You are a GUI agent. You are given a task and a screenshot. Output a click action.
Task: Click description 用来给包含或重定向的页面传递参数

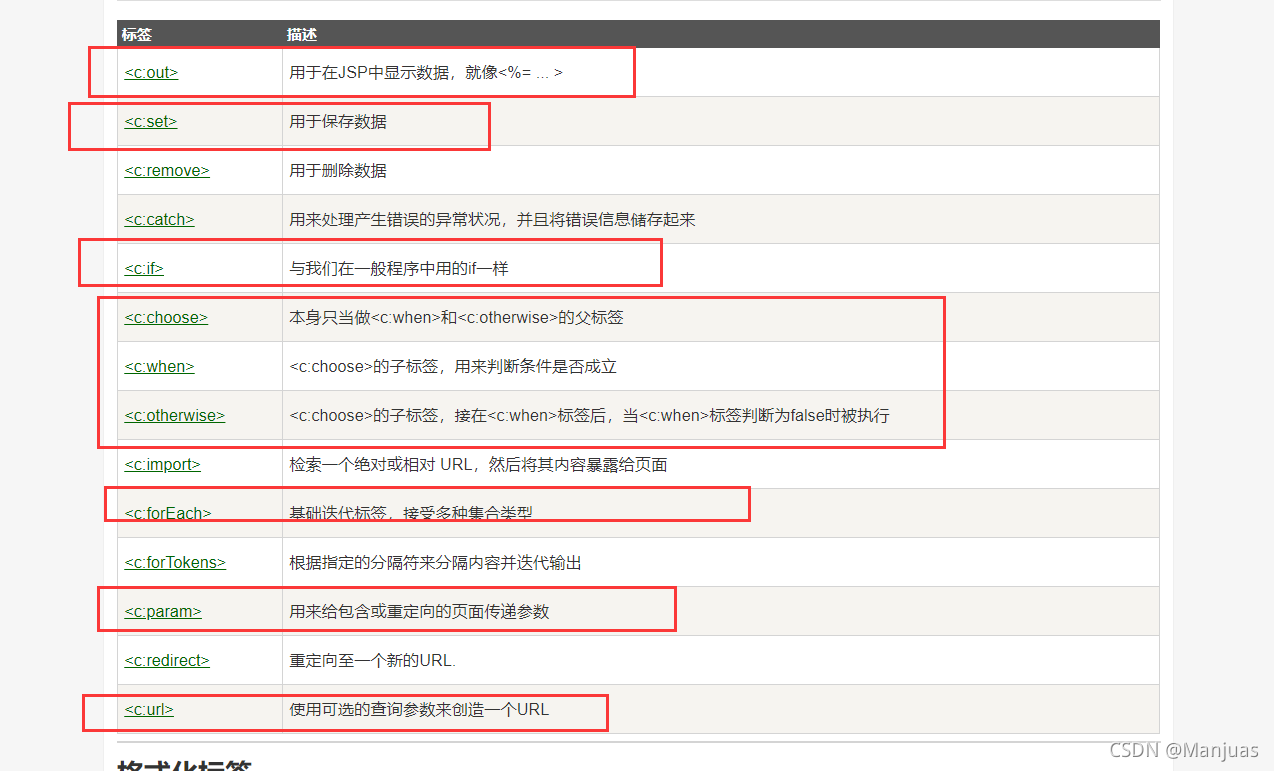pyautogui.click(x=419, y=612)
